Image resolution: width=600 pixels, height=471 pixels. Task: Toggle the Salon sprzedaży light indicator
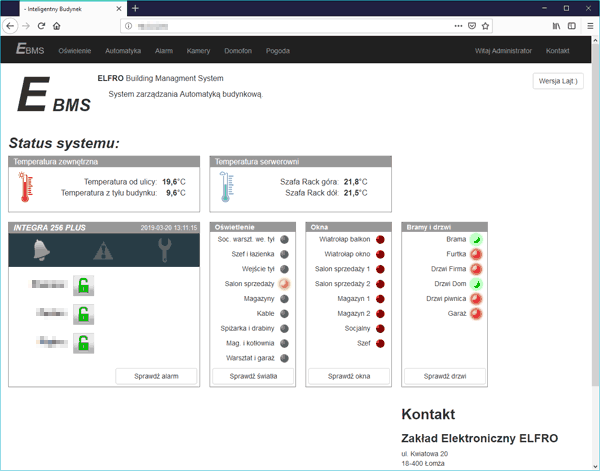tap(284, 284)
